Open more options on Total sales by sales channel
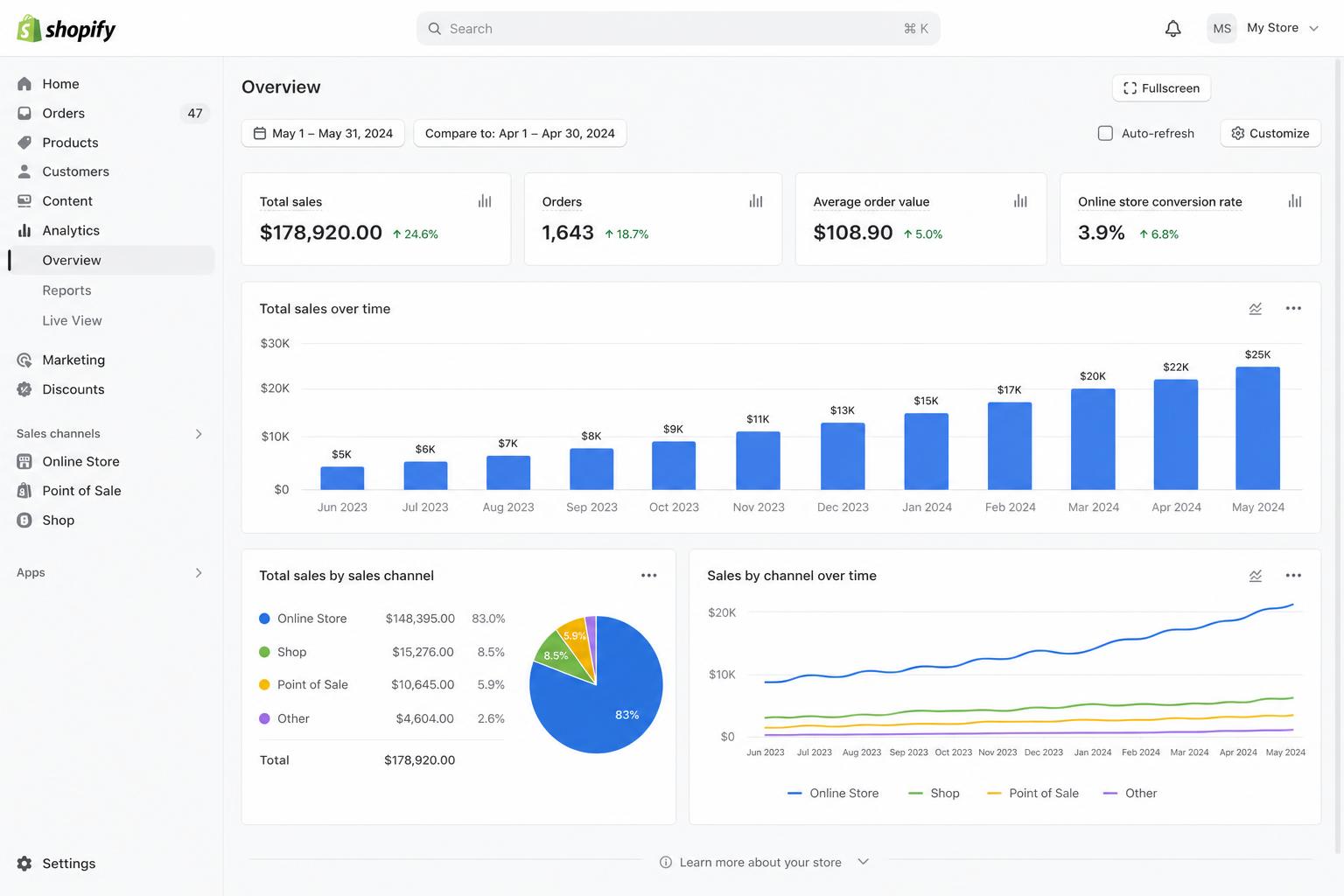 648,576
